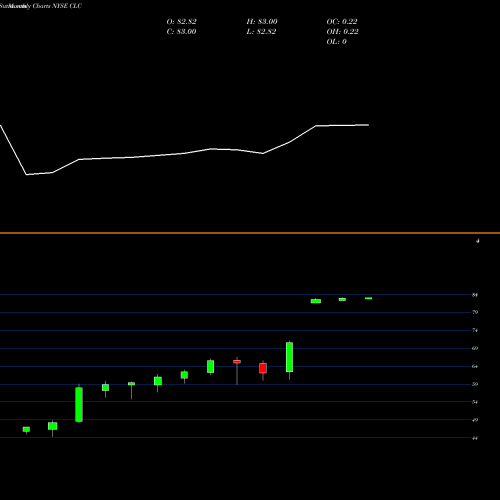
Task: Click the 'OC: 0.22' reading
Action: click(342, 22)
